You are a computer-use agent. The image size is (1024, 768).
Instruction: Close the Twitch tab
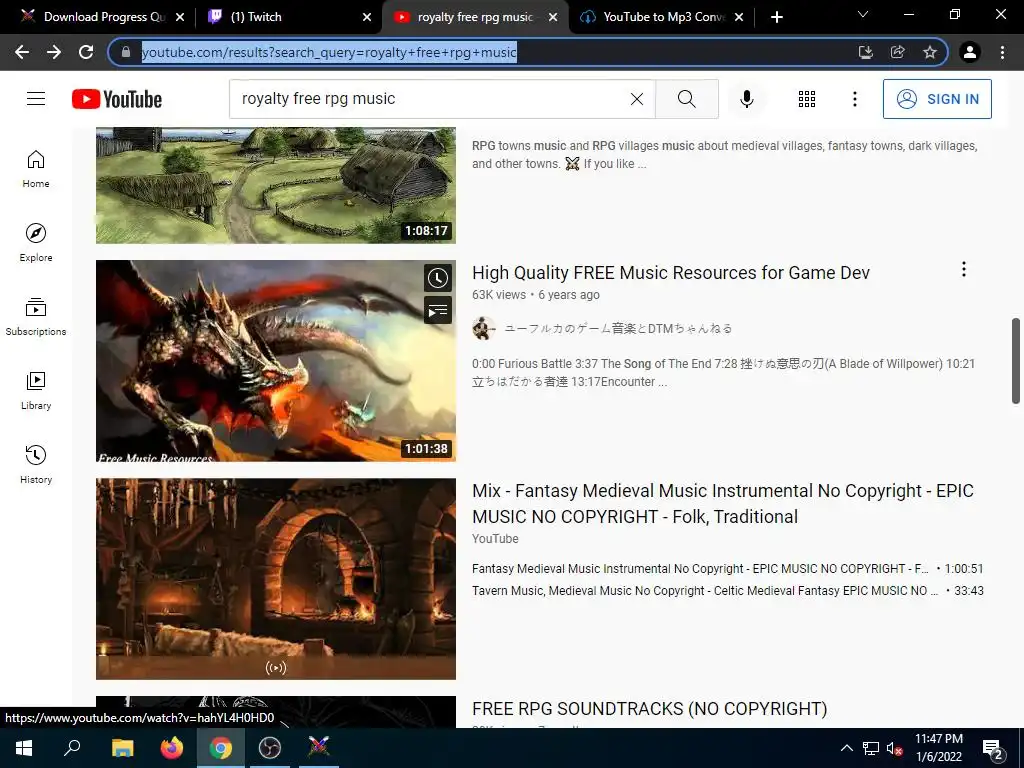(367, 17)
